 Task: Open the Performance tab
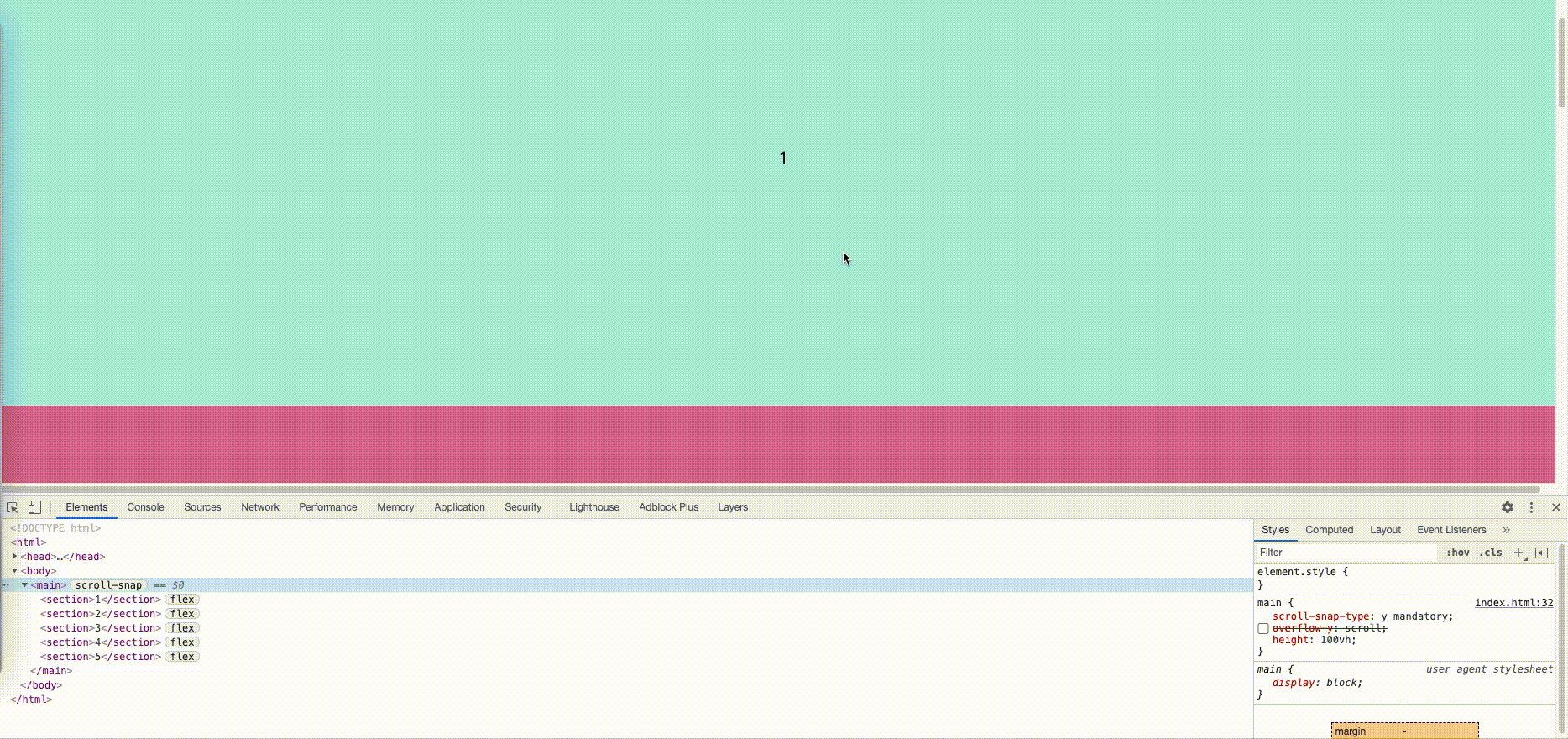tap(328, 507)
